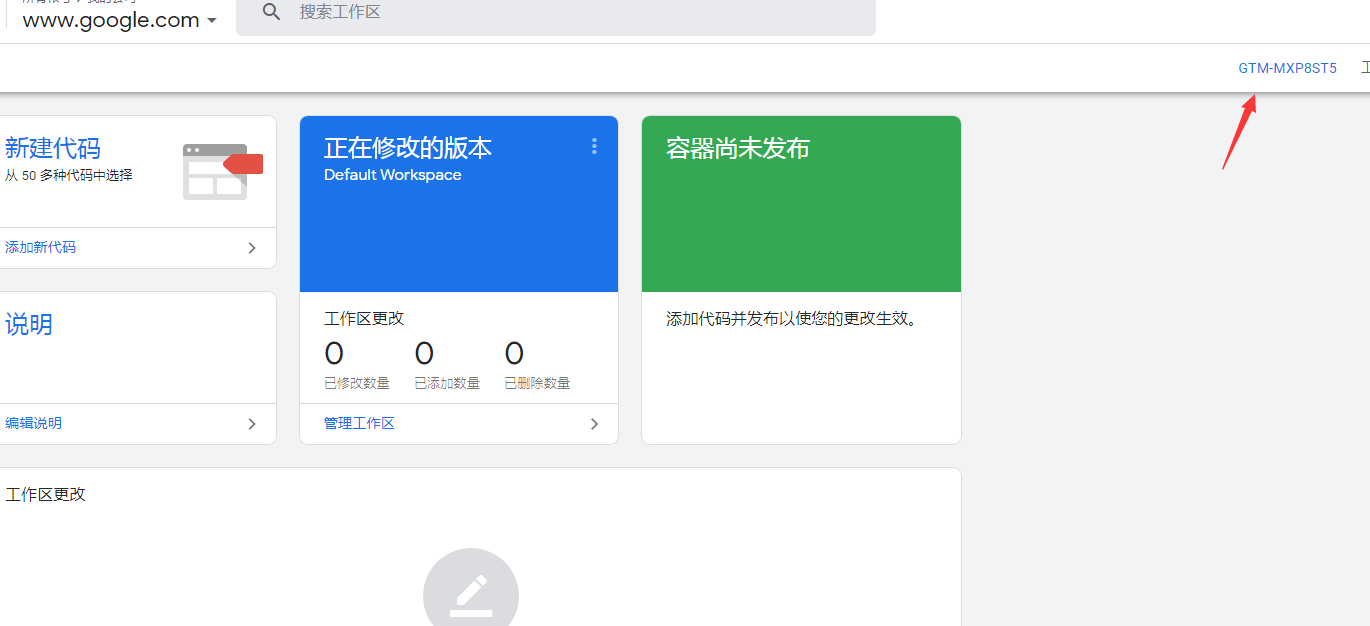The image size is (1370, 626).
Task: Click the 新建代码 heading
Action: point(52,148)
